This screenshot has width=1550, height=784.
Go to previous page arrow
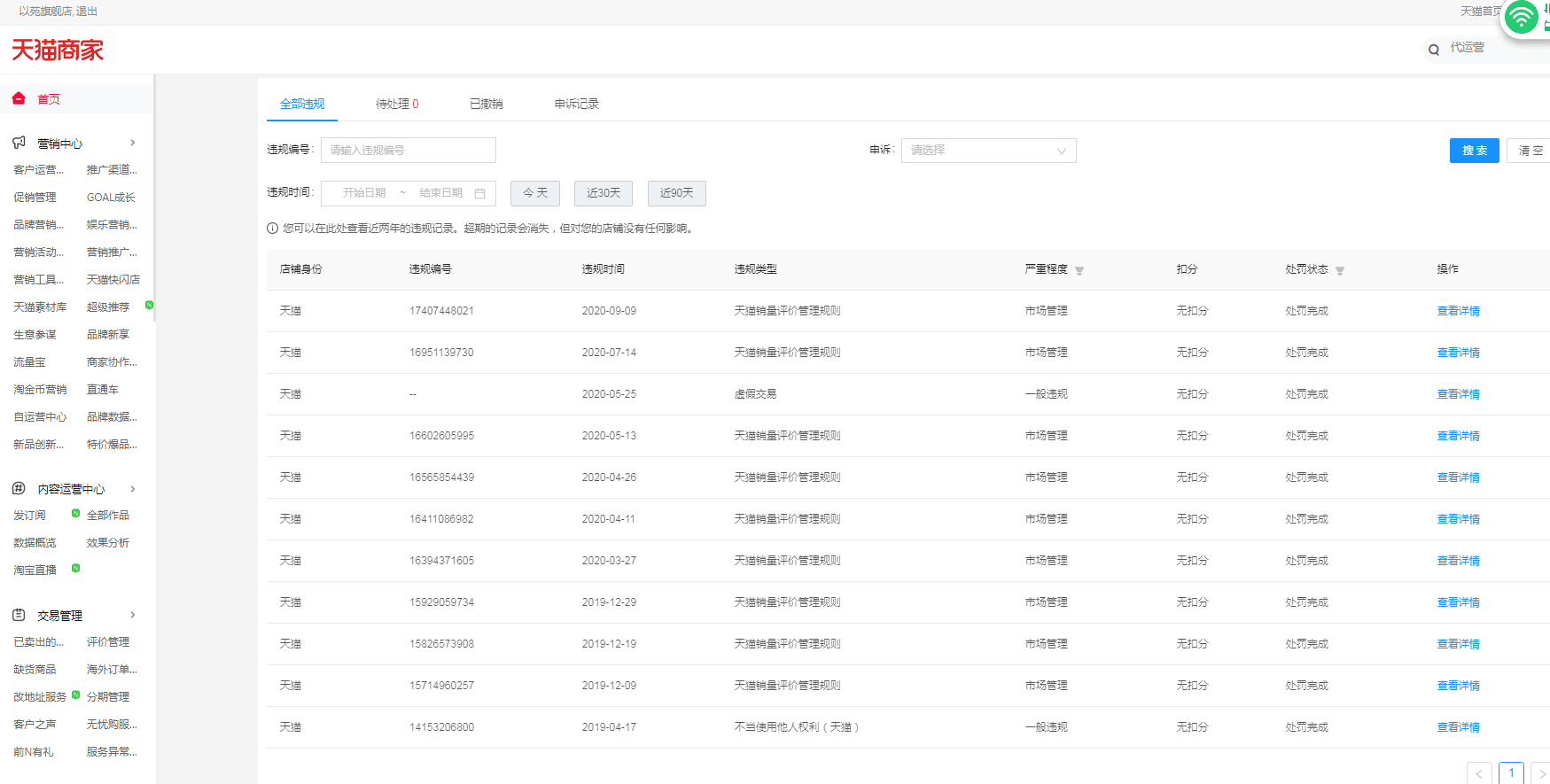tap(1479, 773)
